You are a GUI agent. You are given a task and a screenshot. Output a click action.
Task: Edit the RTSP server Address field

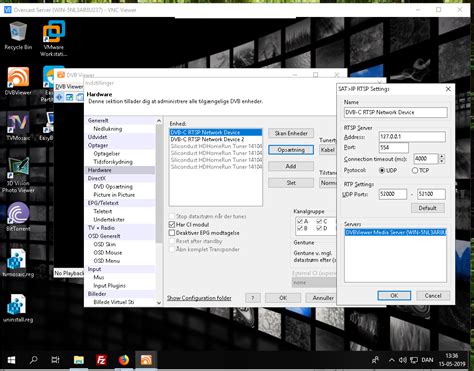pyautogui.click(x=412, y=137)
